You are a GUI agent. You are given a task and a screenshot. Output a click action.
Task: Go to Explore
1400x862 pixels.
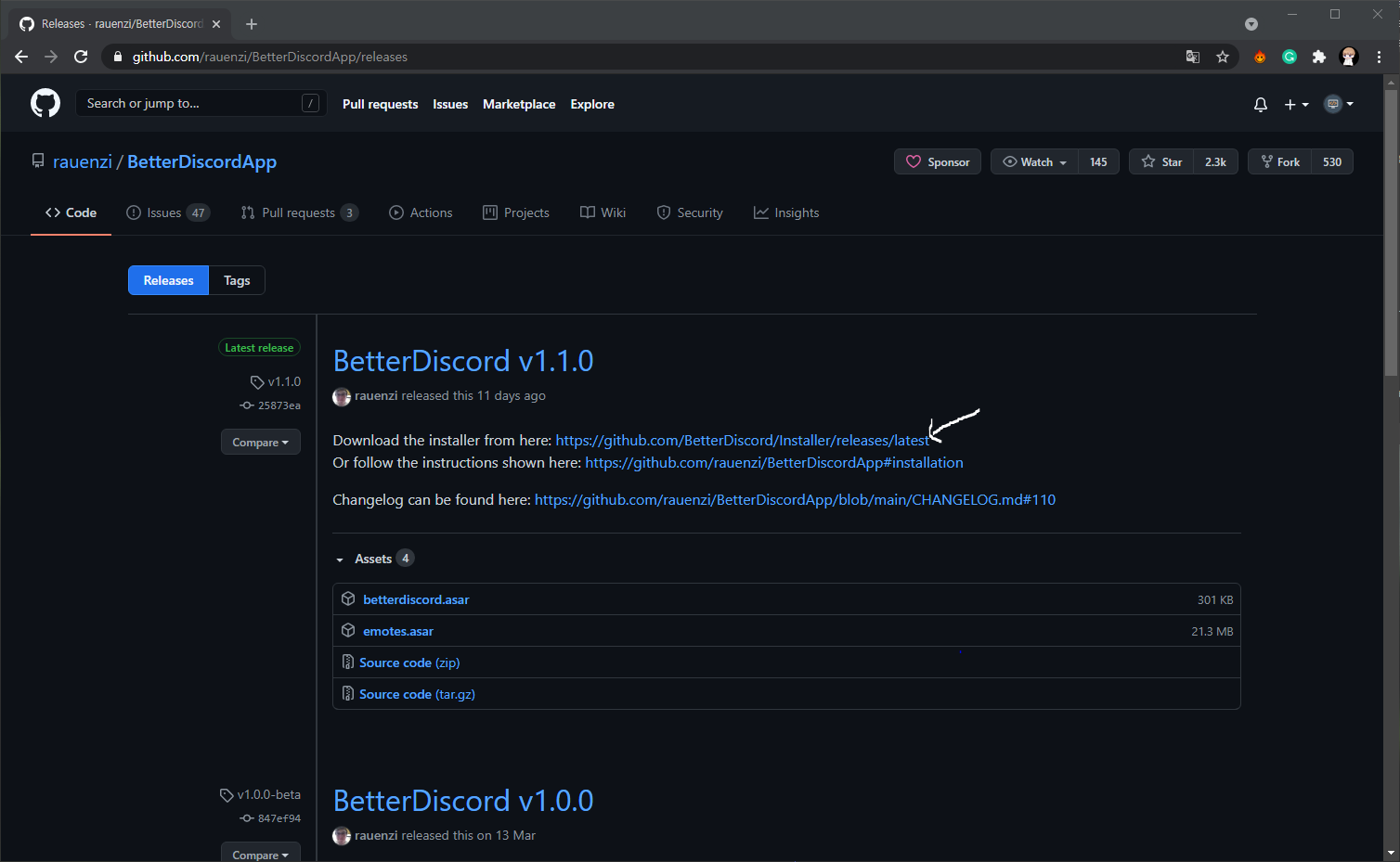(592, 104)
